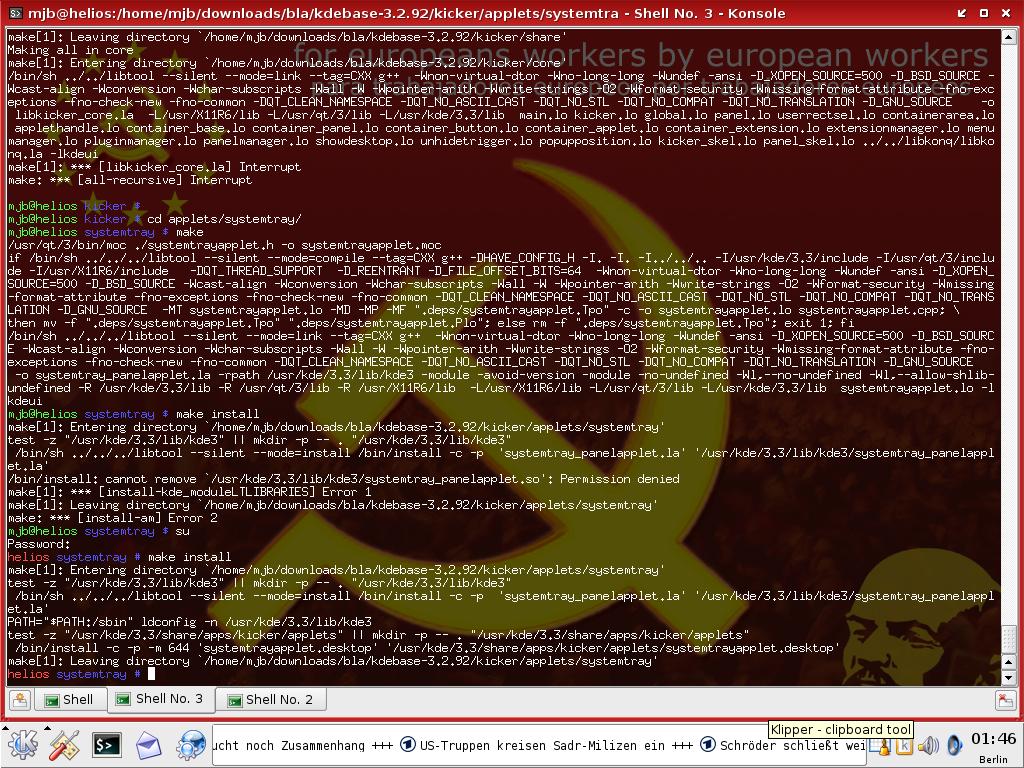The width and height of the screenshot is (1024, 768).
Task: Open the Klipper clipboard tool tray icon
Action: 905,746
